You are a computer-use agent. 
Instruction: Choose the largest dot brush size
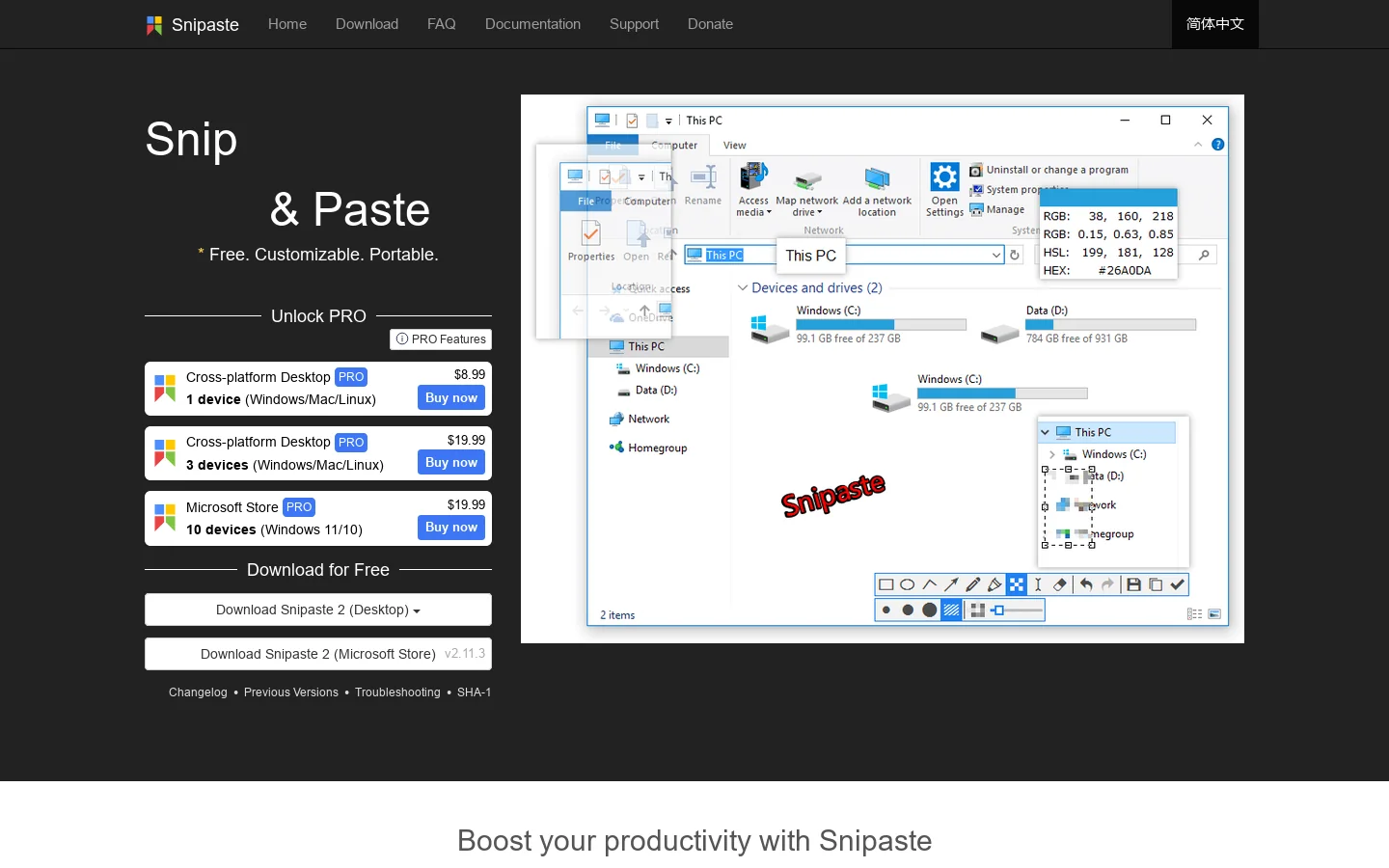(930, 610)
